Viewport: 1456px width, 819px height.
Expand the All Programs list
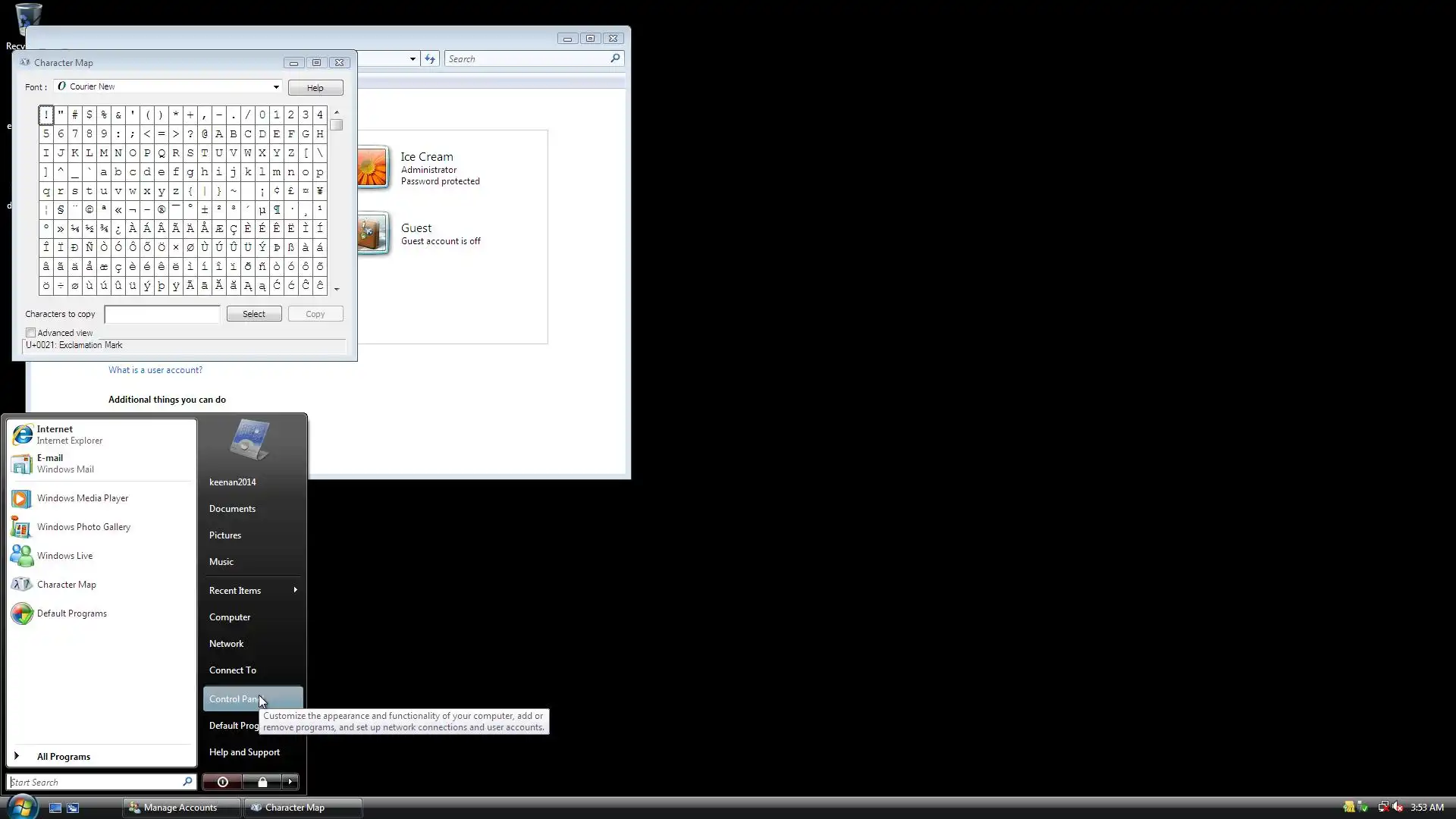coord(63,756)
